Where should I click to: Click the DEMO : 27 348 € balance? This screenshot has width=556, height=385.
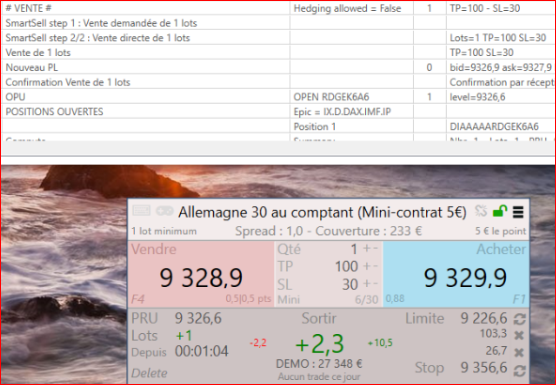click(319, 364)
